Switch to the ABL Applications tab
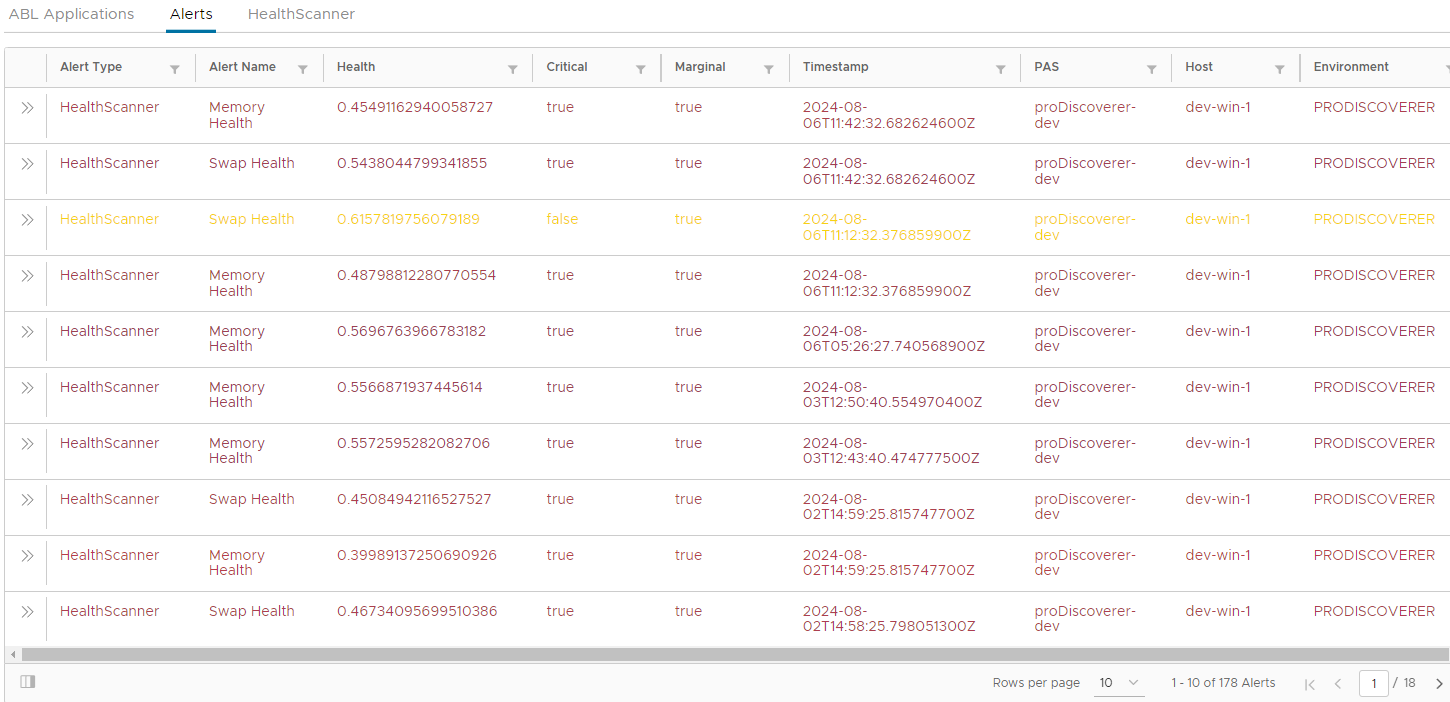This screenshot has height=702, width=1450. click(x=71, y=14)
